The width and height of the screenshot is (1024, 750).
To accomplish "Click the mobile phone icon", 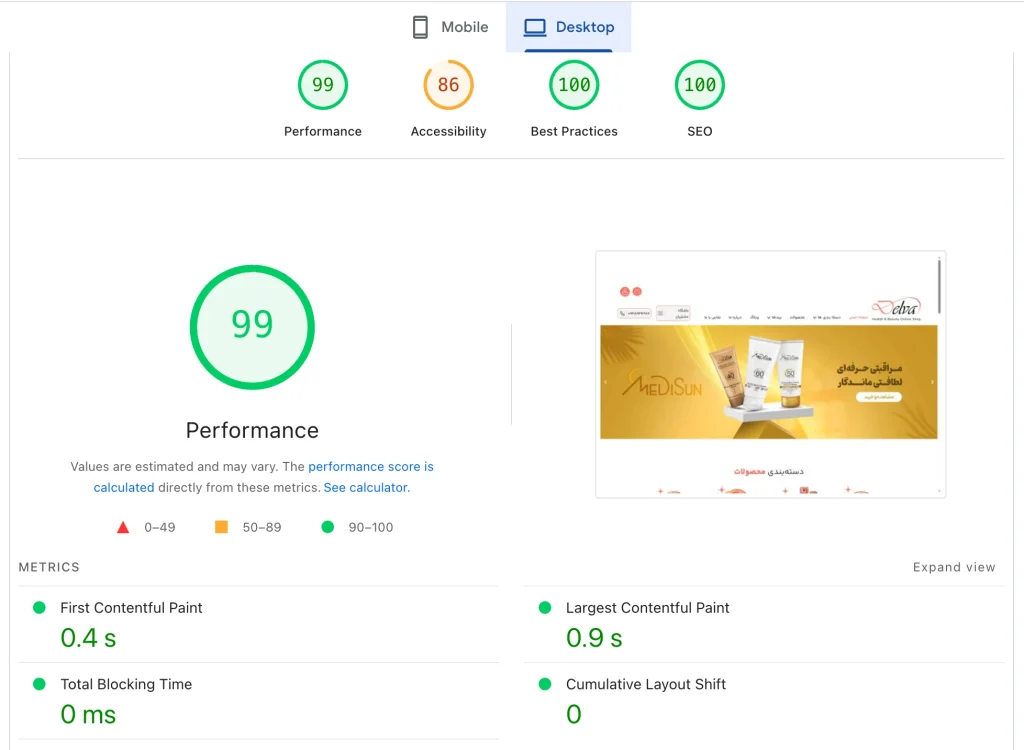I will 421,27.
